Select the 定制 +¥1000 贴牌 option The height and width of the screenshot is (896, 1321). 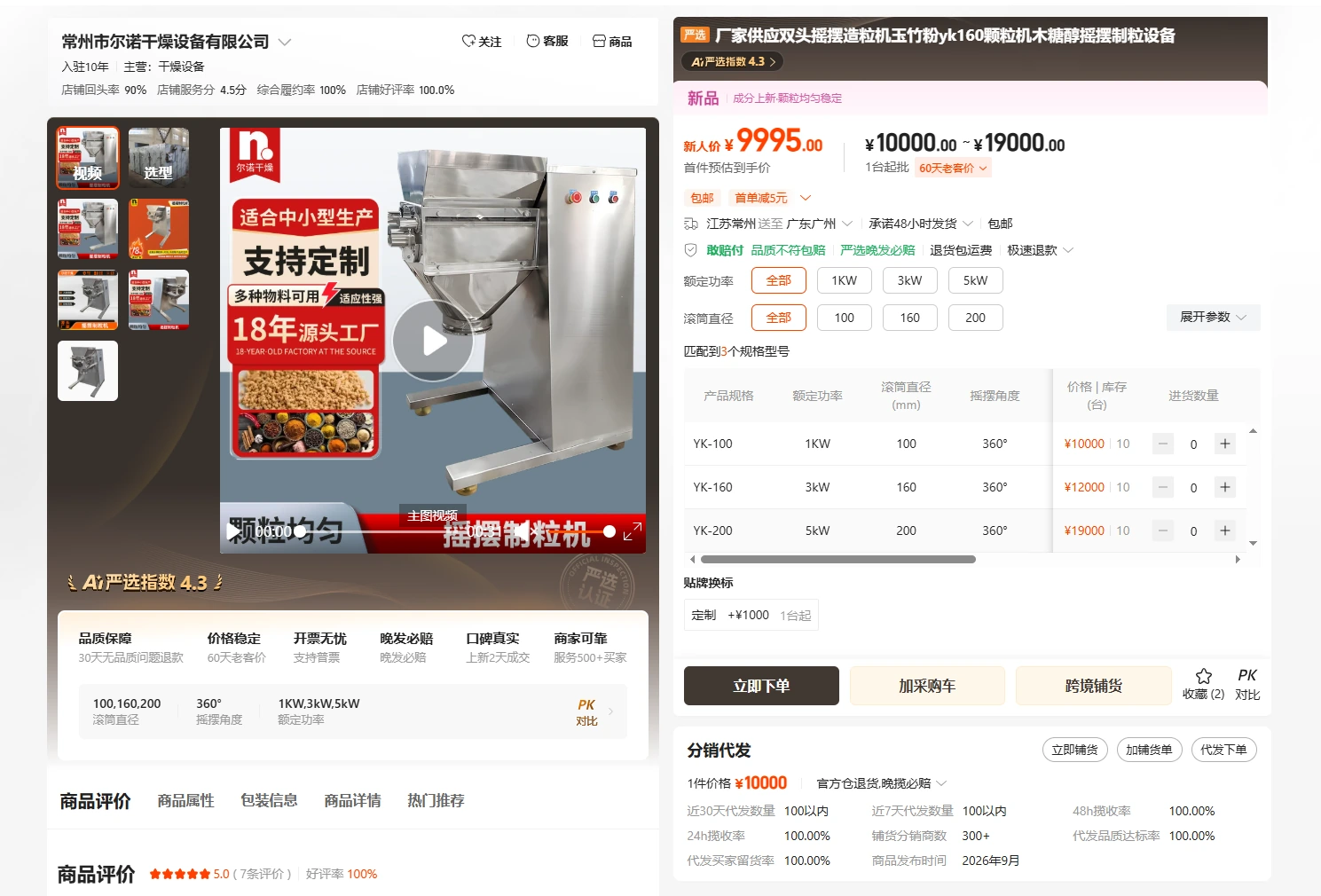pyautogui.click(x=751, y=615)
